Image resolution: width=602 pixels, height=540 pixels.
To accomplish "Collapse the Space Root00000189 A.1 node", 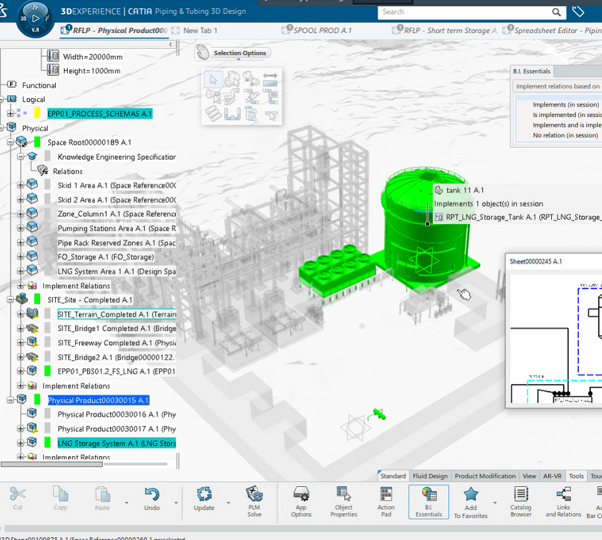I will 10,142.
